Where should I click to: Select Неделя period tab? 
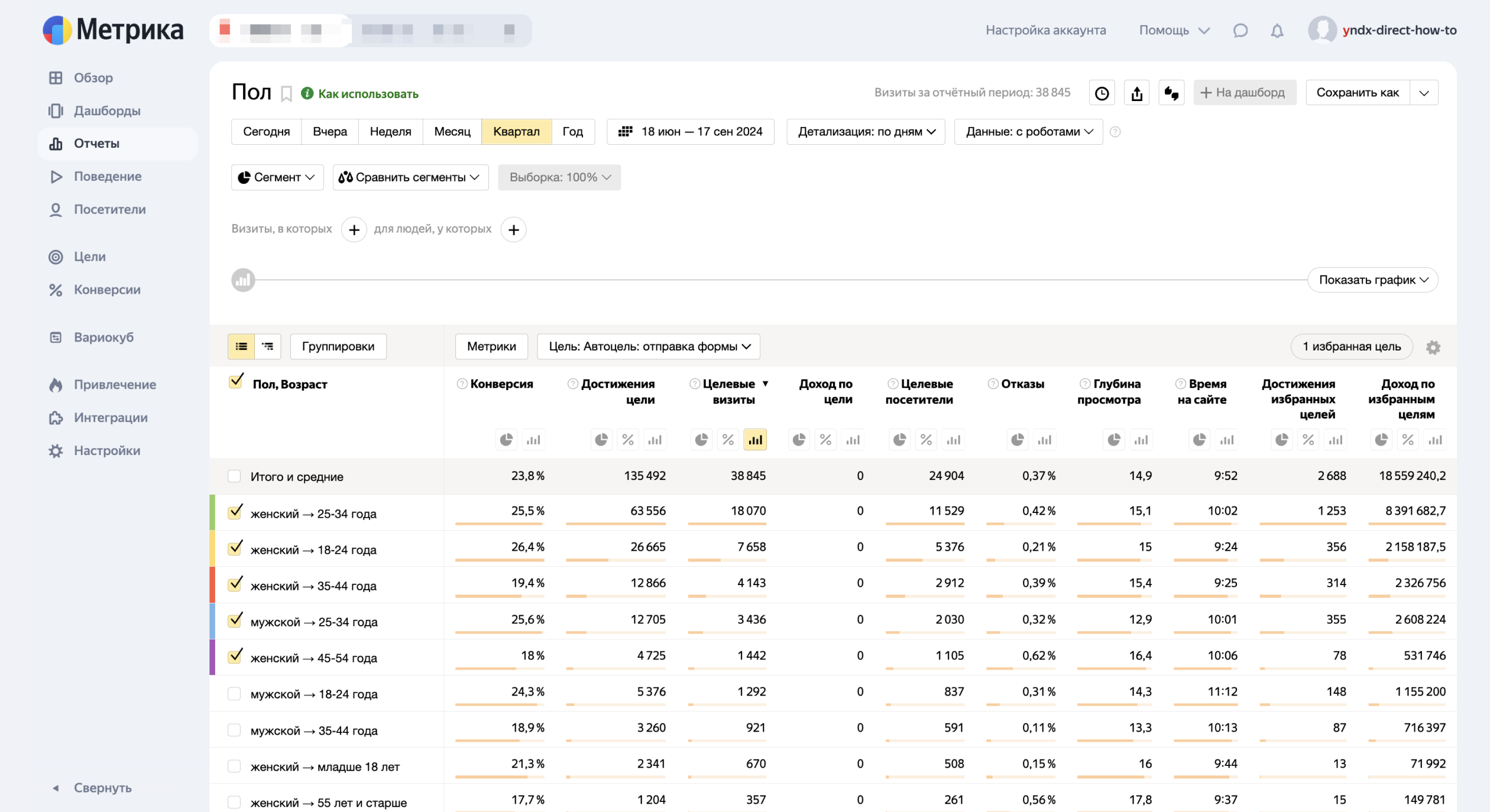pos(390,132)
